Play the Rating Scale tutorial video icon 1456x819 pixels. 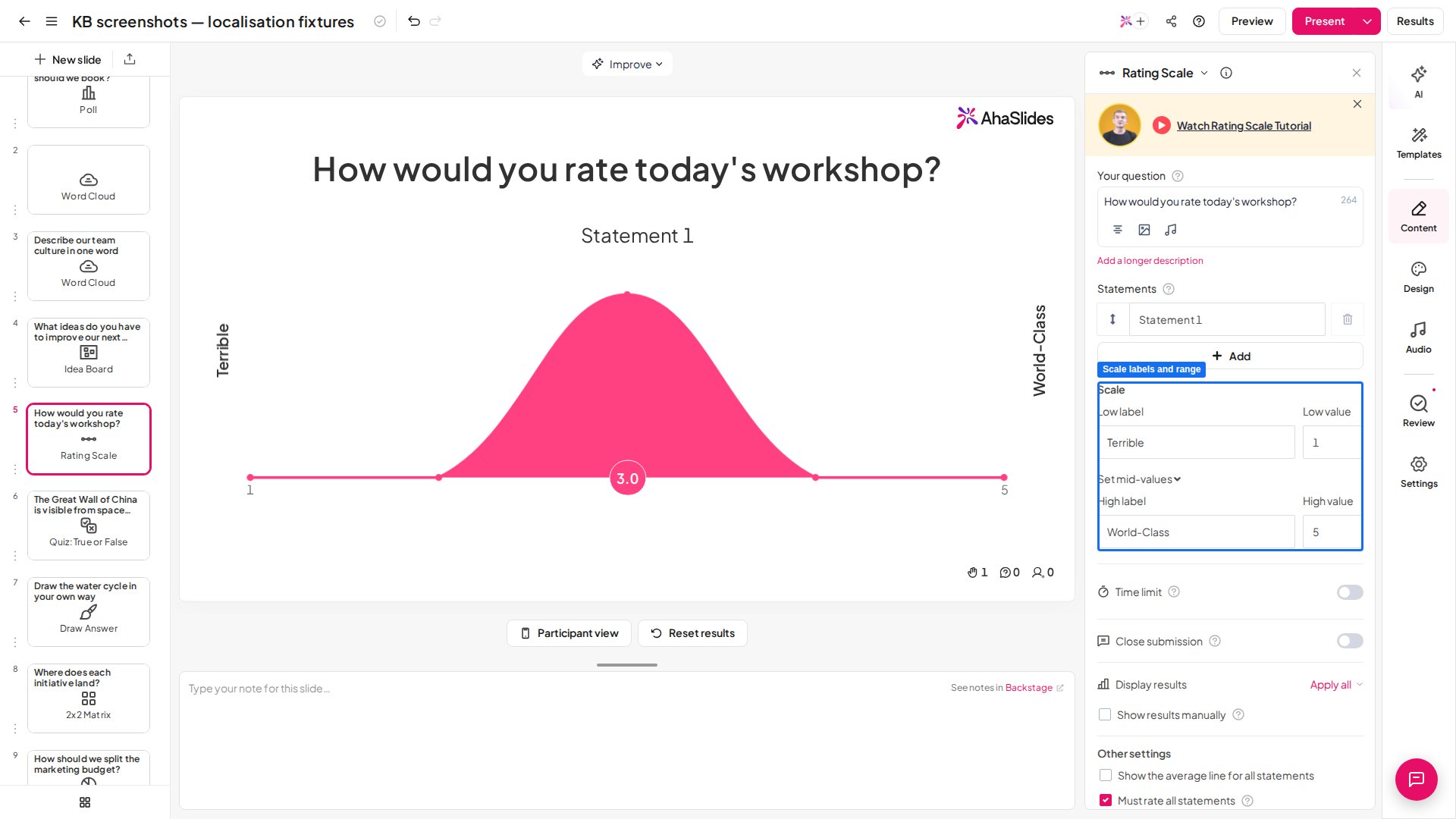click(1161, 126)
